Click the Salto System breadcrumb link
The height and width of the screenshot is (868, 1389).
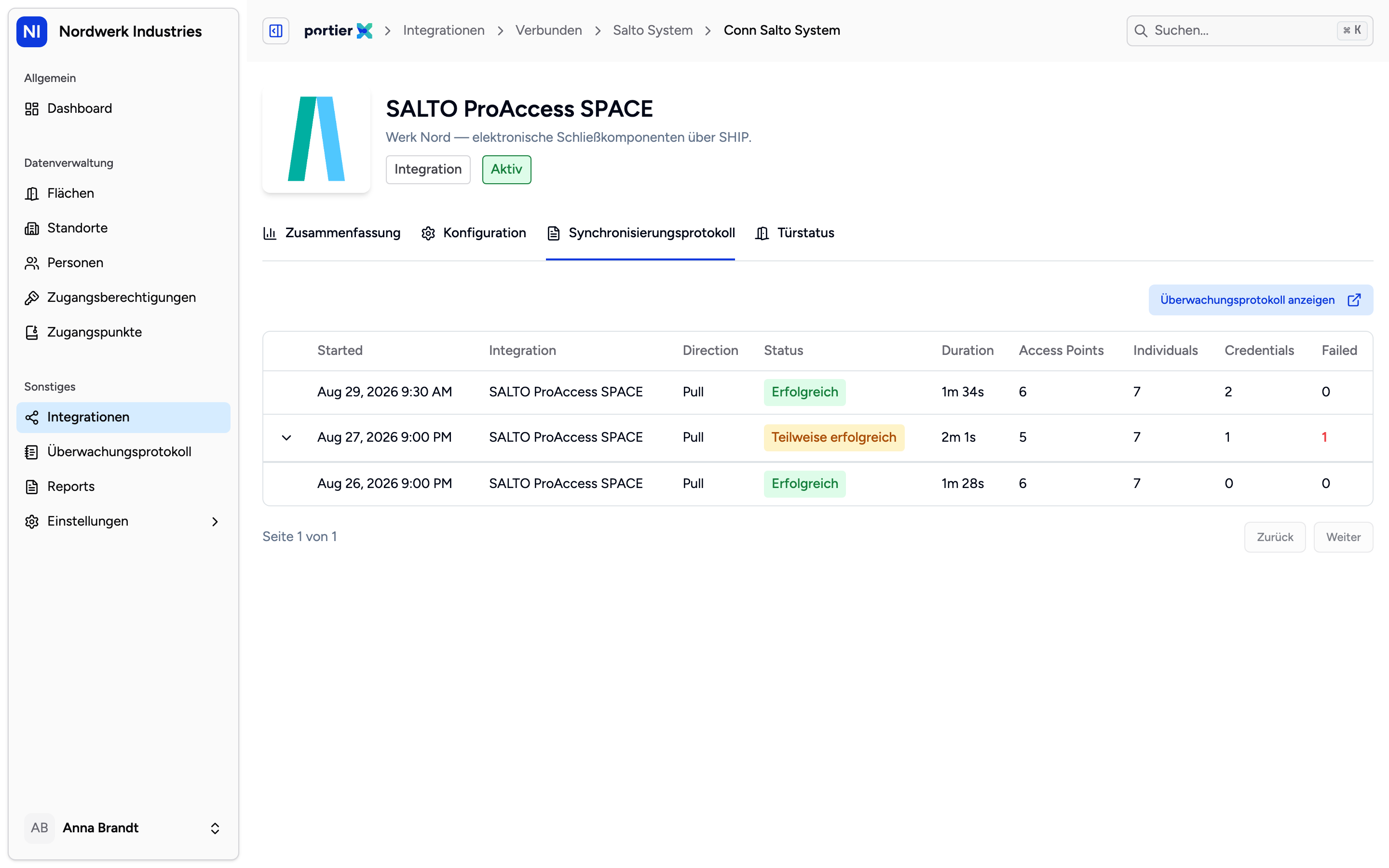(653, 31)
